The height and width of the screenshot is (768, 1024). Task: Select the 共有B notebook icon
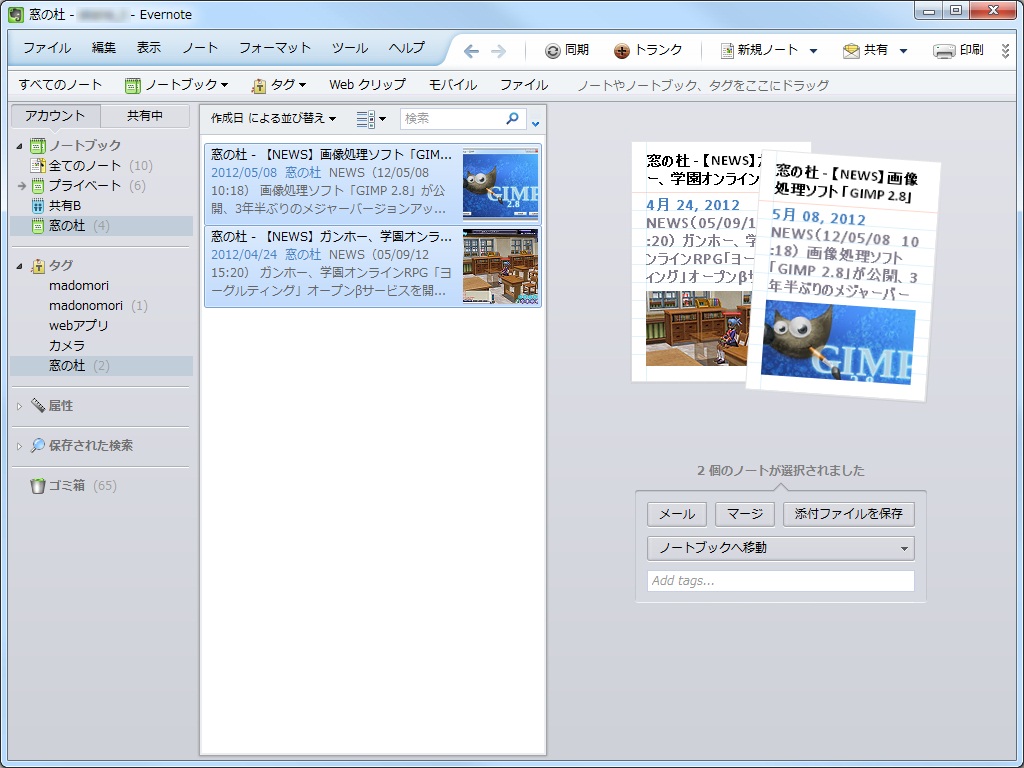(36, 207)
